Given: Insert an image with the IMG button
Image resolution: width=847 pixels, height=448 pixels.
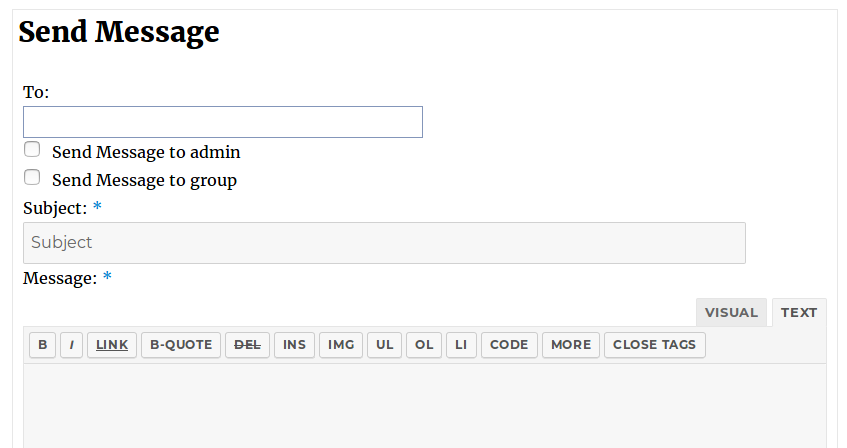Looking at the screenshot, I should pos(341,345).
